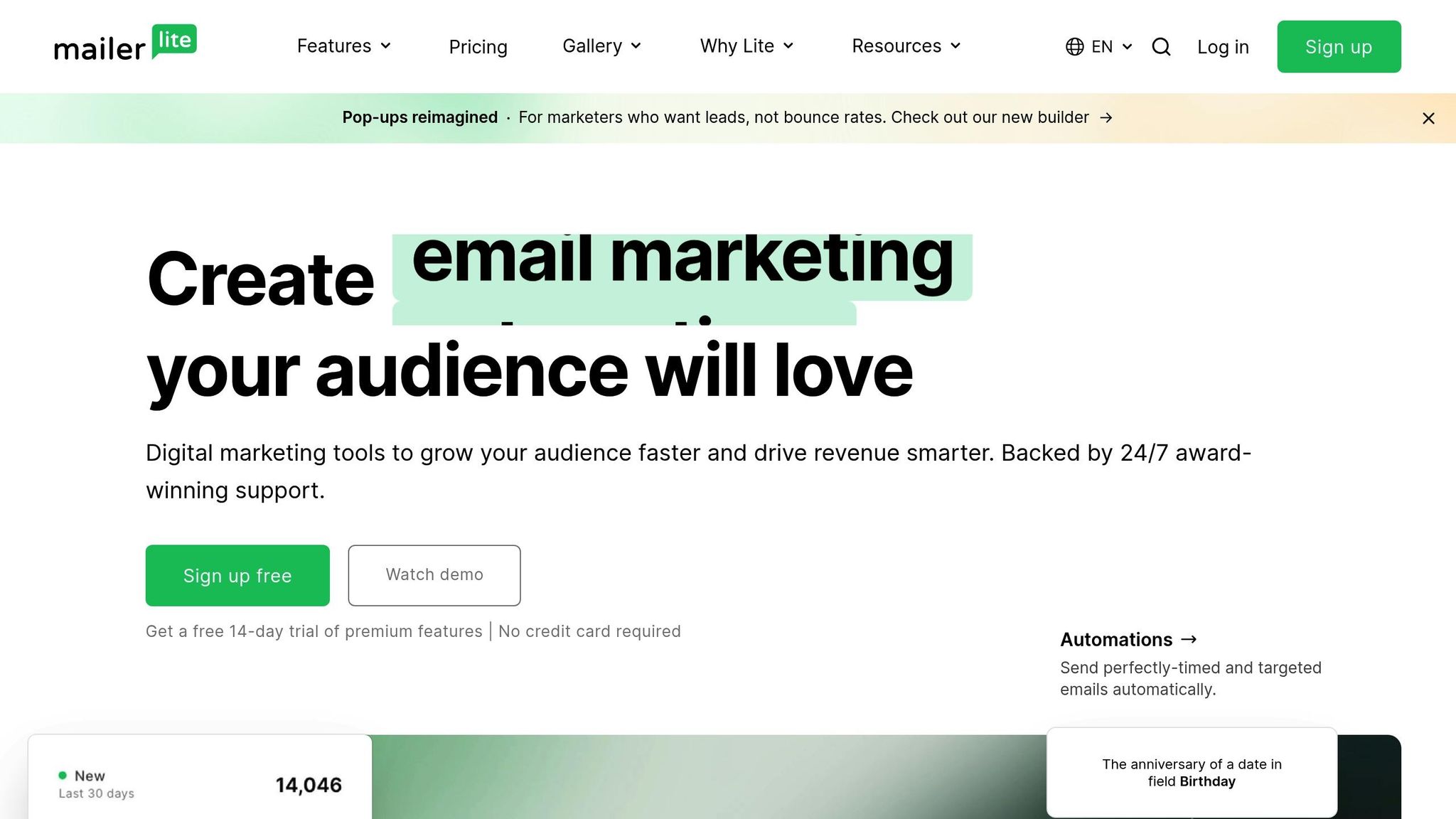The image size is (1456, 819).
Task: Click 'Pop-ups reimagined' banner text
Action: click(x=420, y=117)
